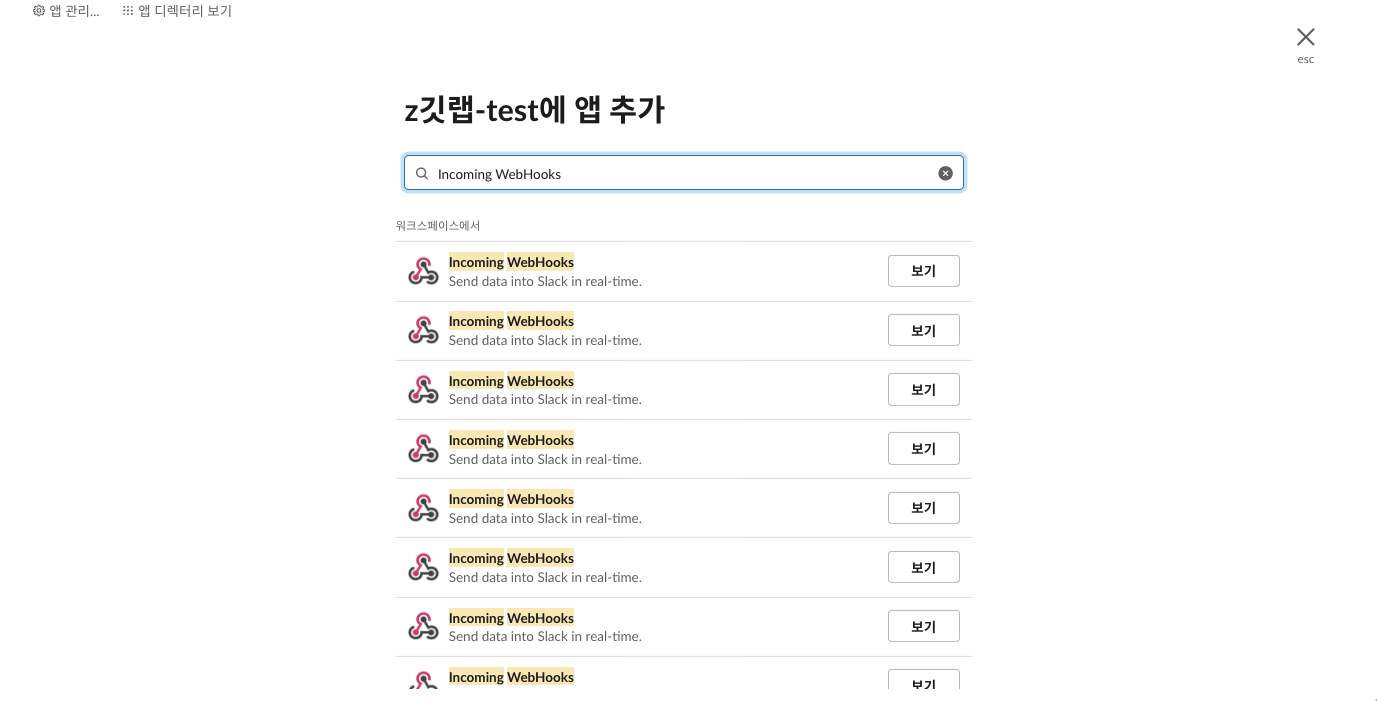Screen dimensions: 1377x701
Task: Click 보기 button for the fourth Incoming WebHooks
Action: pos(923,449)
